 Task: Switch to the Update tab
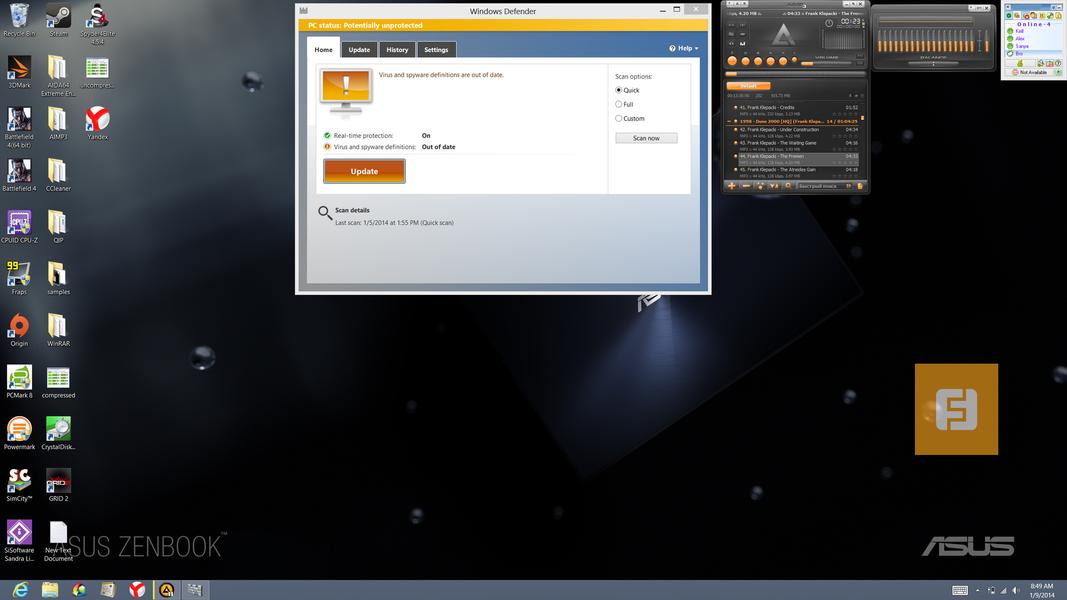359,49
